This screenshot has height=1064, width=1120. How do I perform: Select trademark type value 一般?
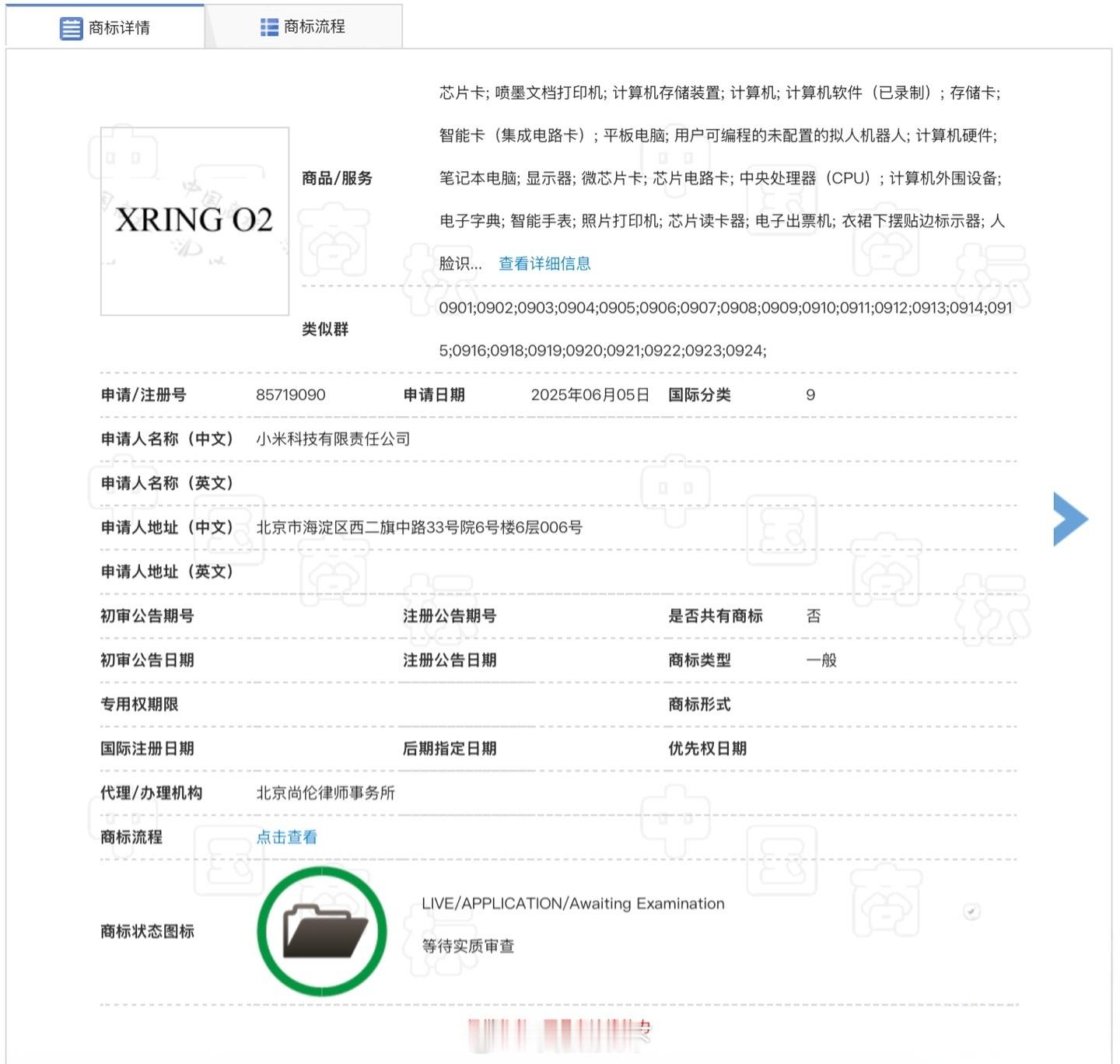point(821,660)
